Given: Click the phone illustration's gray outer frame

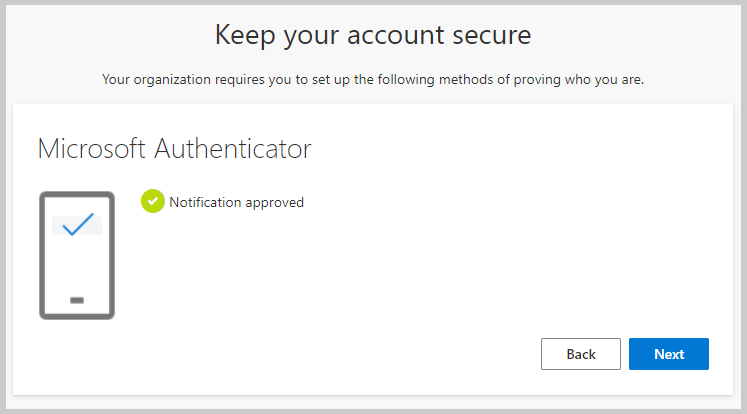Looking at the screenshot, I should (x=42, y=255).
